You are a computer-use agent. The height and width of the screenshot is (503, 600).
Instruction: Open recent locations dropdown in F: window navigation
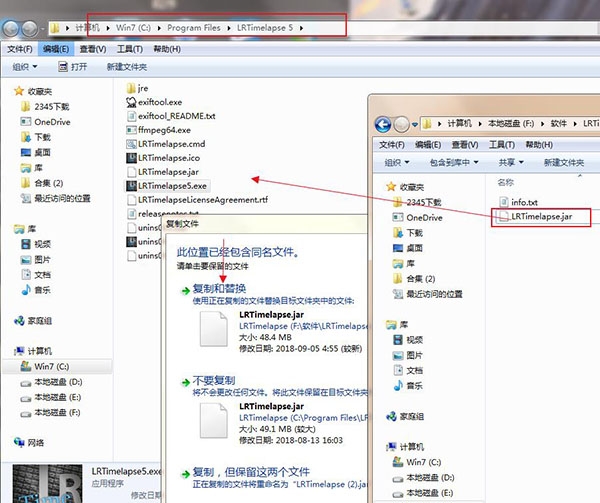414,125
